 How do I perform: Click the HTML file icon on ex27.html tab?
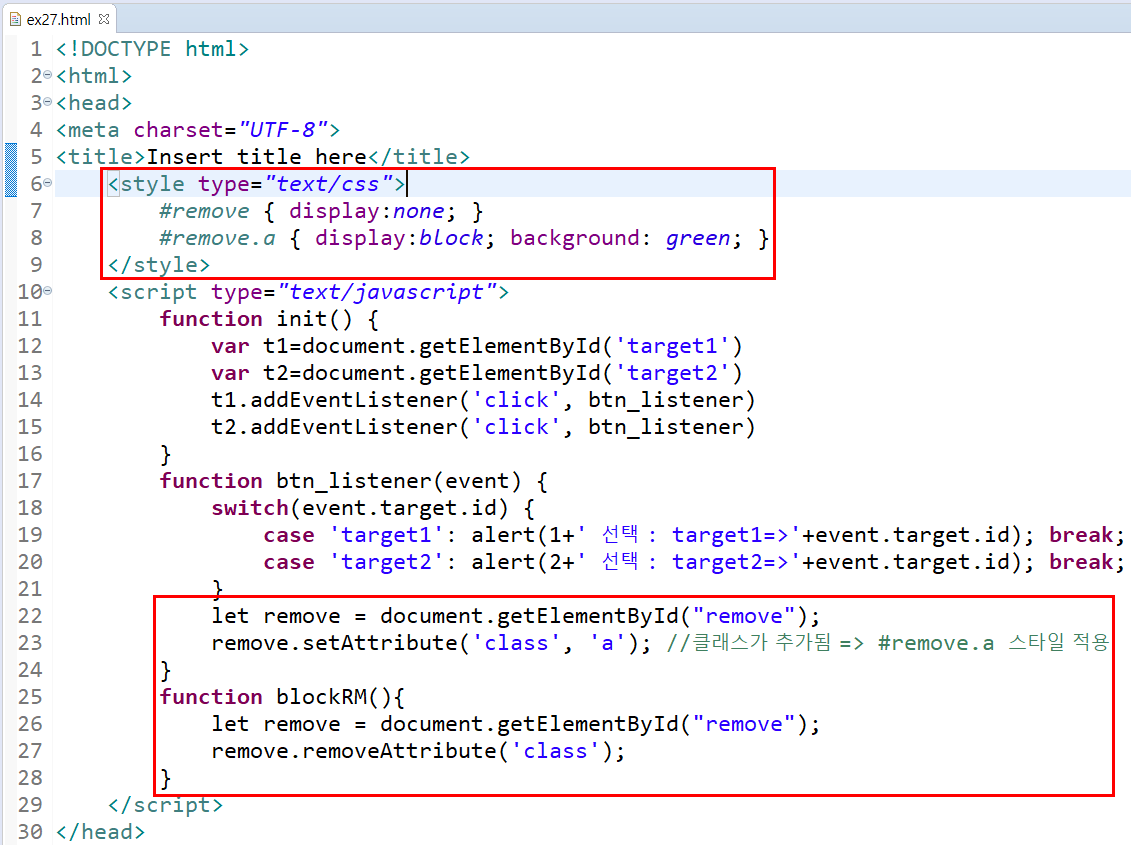[15, 19]
